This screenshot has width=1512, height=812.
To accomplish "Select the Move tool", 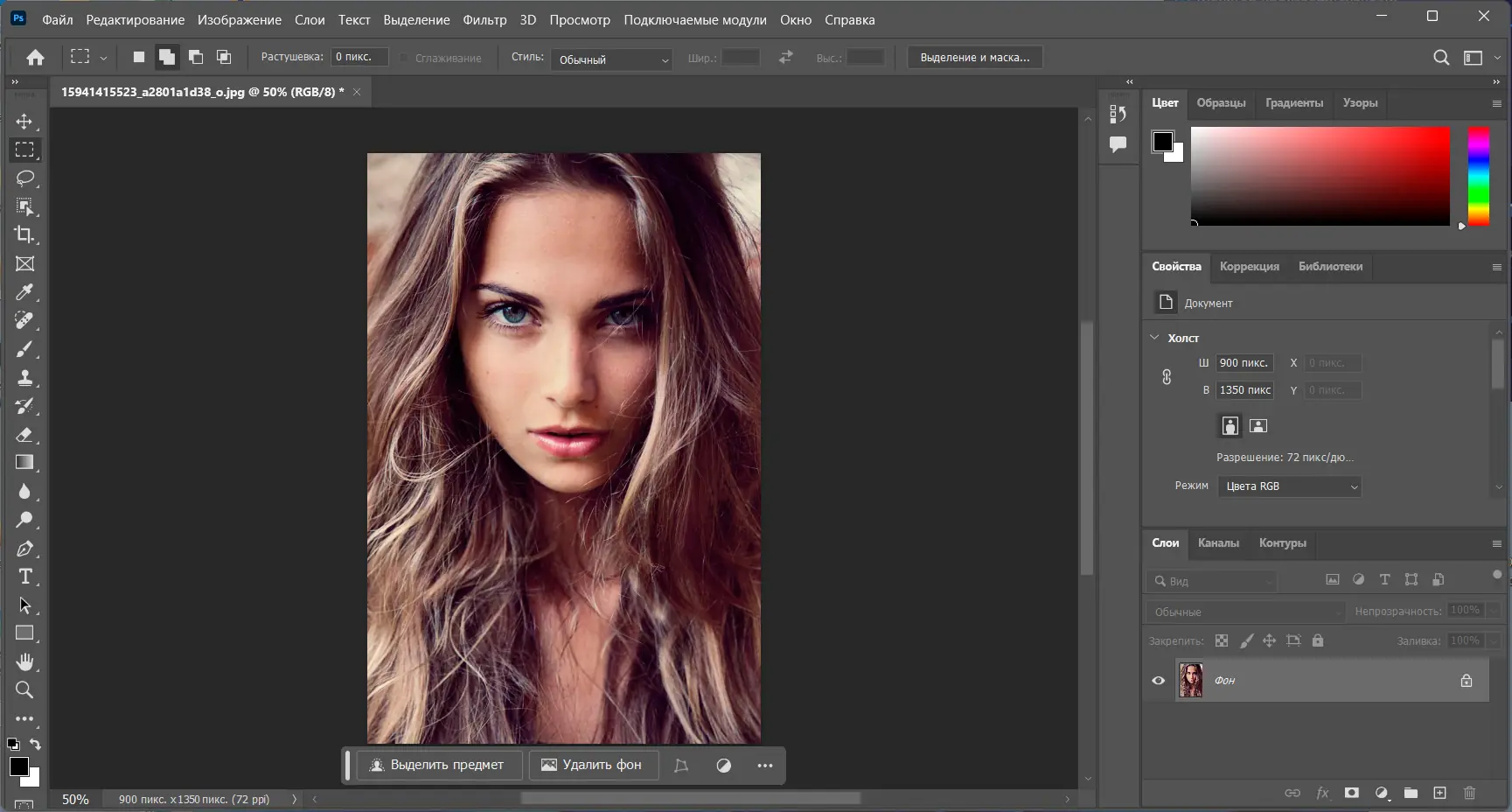I will 24,122.
